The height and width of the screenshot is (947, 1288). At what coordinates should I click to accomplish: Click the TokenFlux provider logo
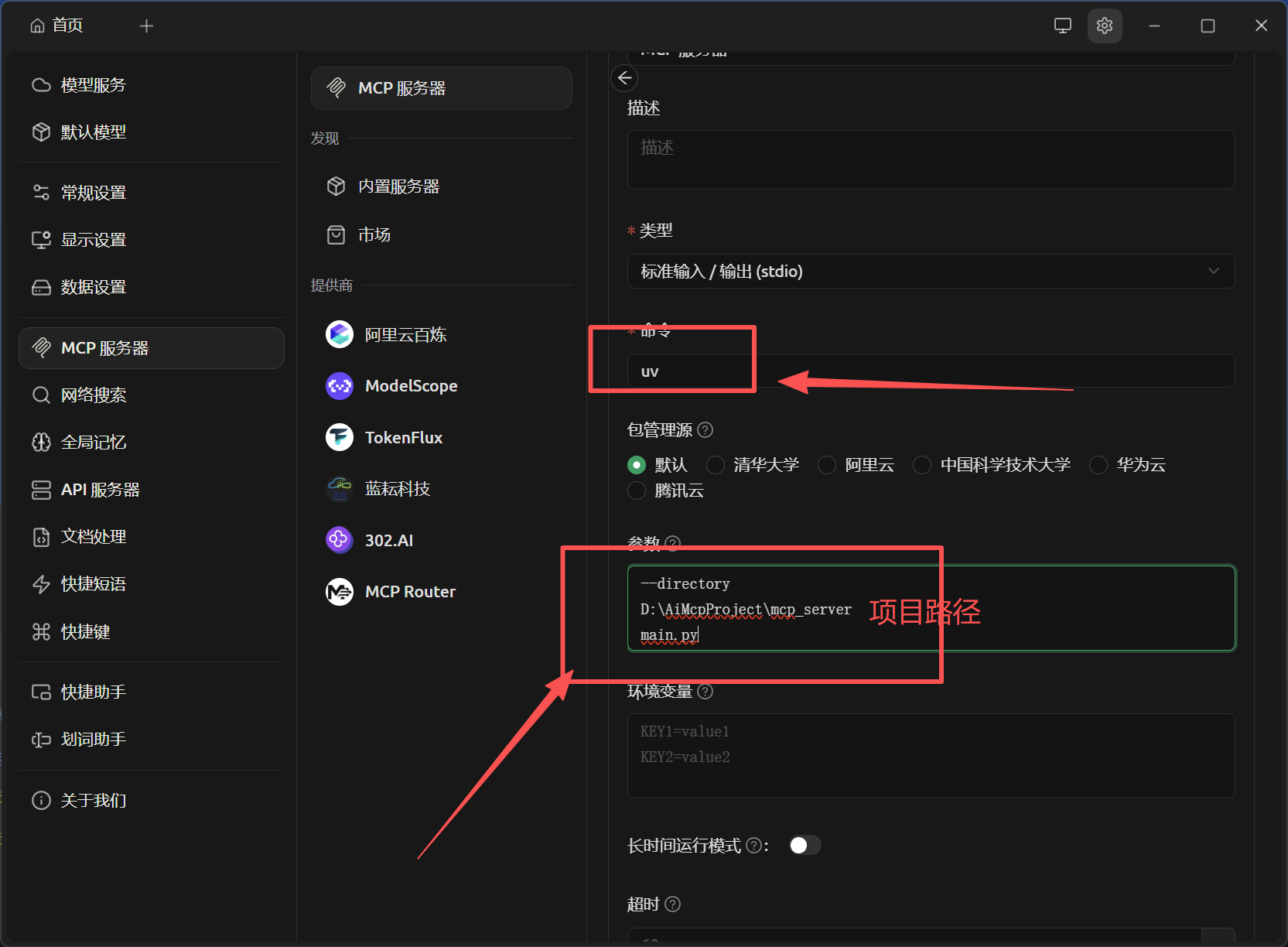[340, 437]
